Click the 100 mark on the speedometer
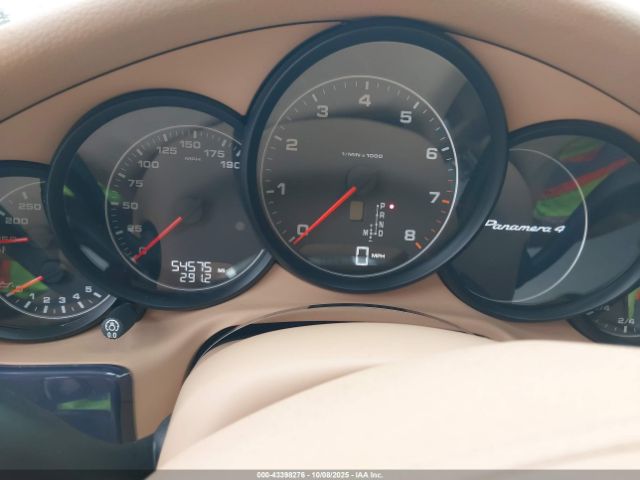 148,164
